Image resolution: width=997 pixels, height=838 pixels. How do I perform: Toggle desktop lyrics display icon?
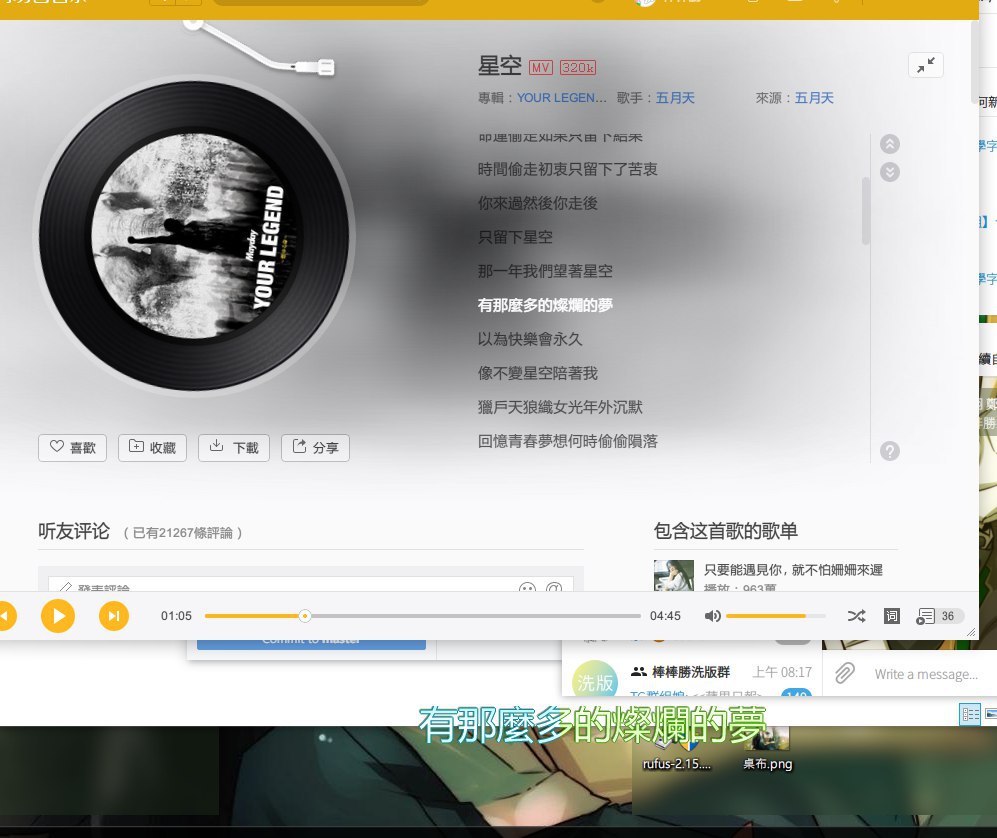coord(892,615)
